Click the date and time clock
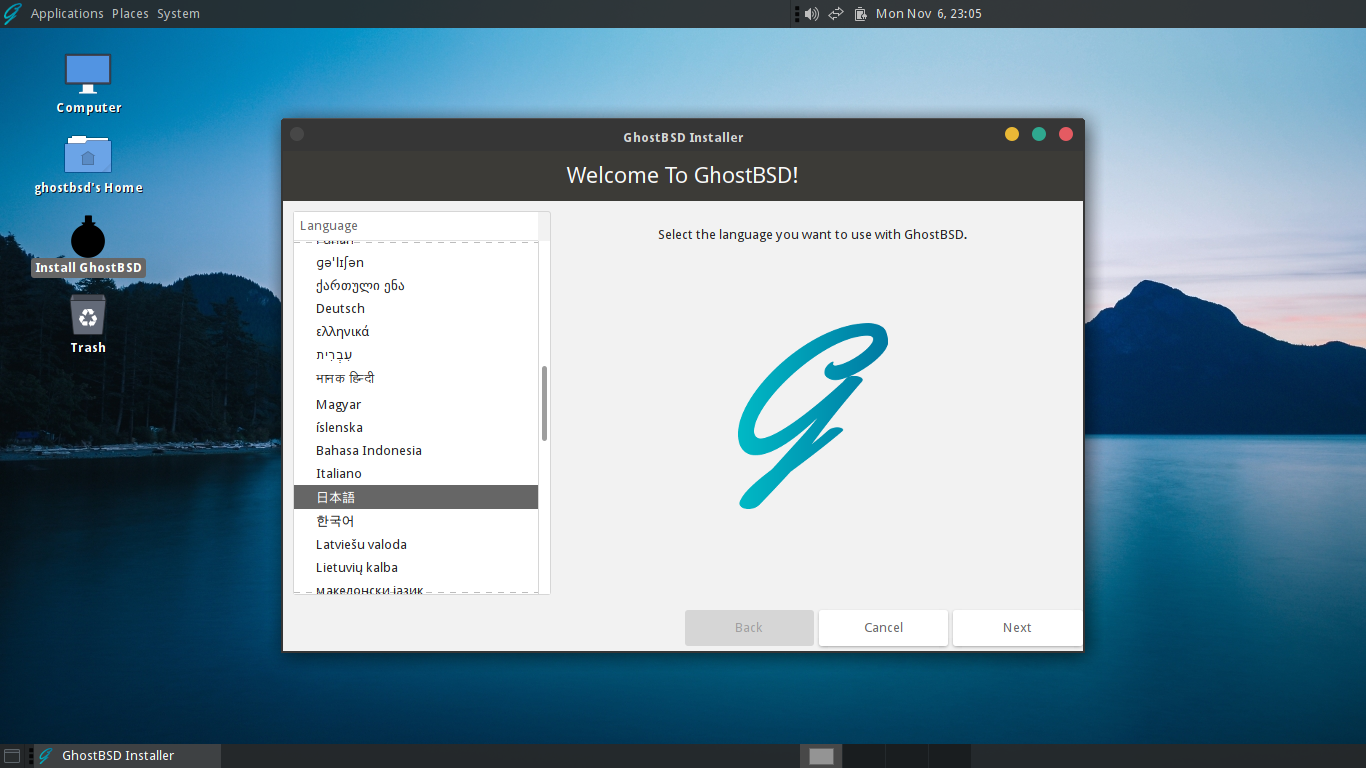The width and height of the screenshot is (1366, 768). pyautogui.click(x=928, y=14)
